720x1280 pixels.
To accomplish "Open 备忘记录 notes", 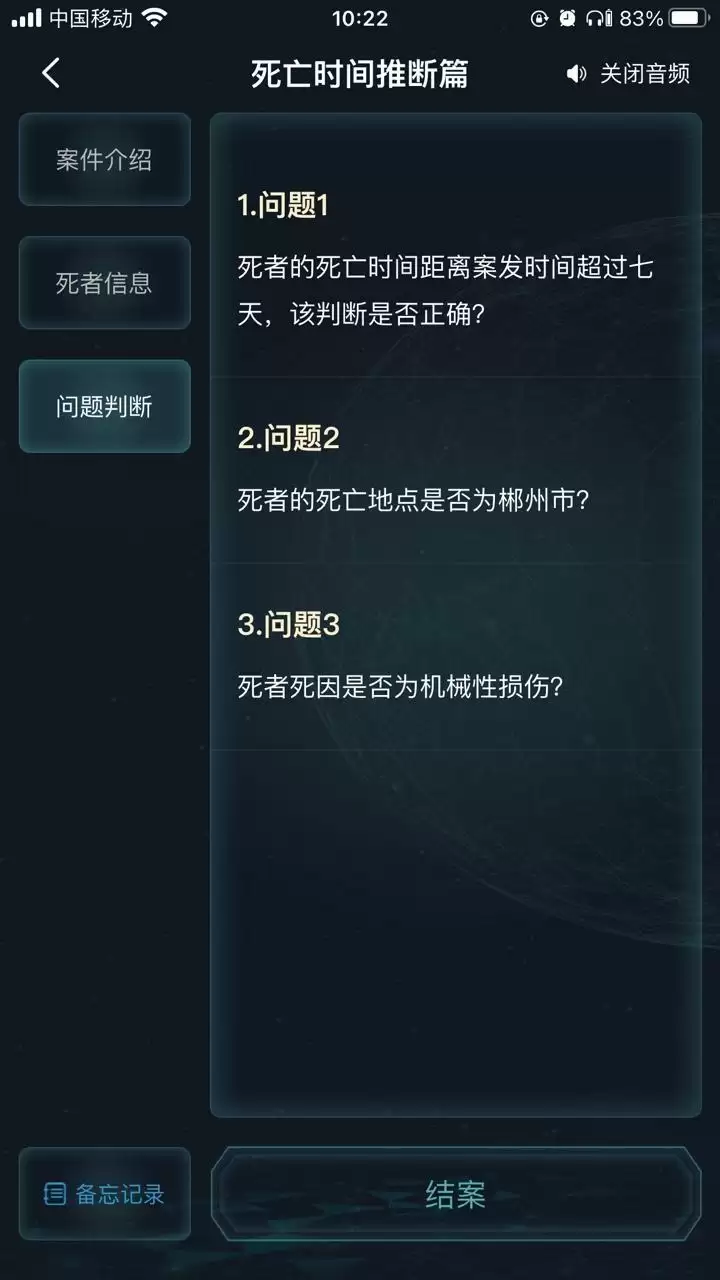I will click(104, 1194).
